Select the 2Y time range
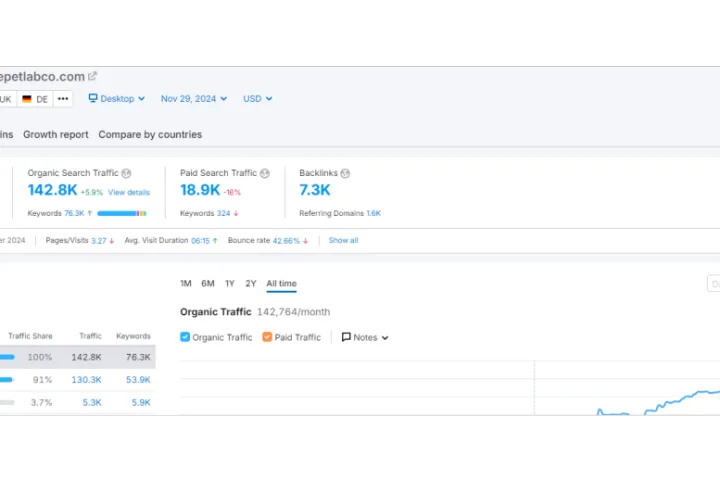 coord(251,283)
